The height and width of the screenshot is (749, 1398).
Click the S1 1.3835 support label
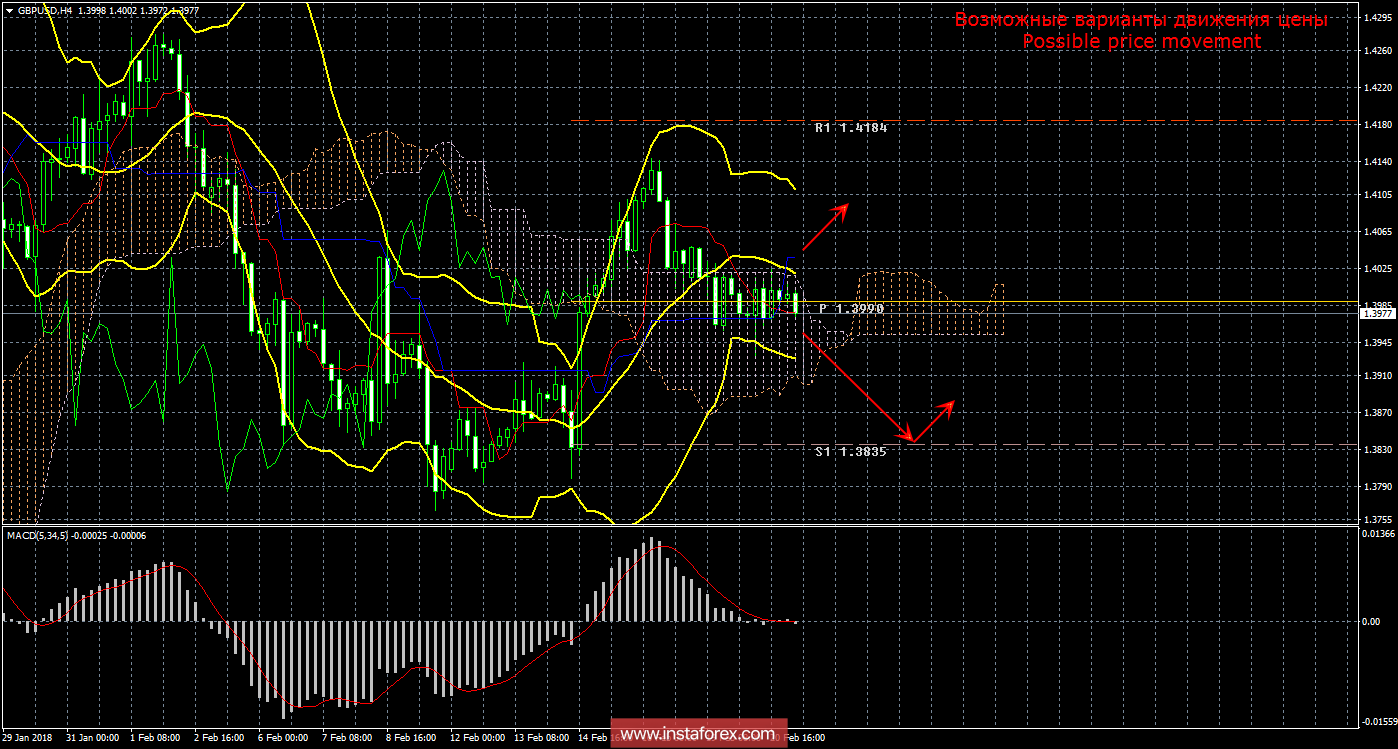(x=850, y=452)
